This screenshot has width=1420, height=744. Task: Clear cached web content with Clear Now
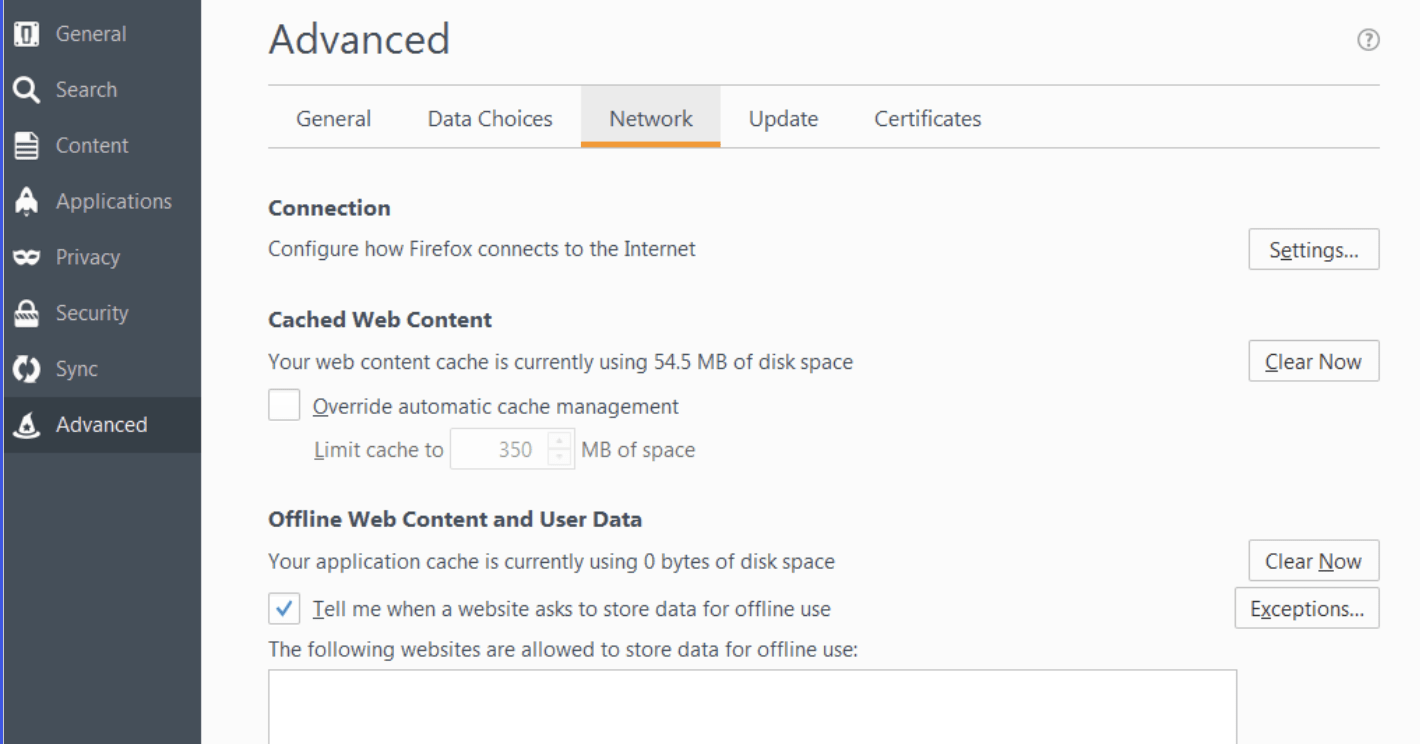(1314, 362)
